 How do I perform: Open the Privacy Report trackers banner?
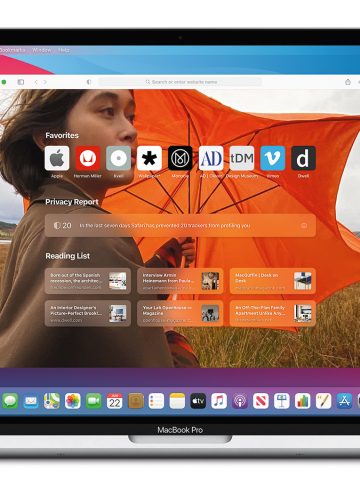[x=180, y=226]
